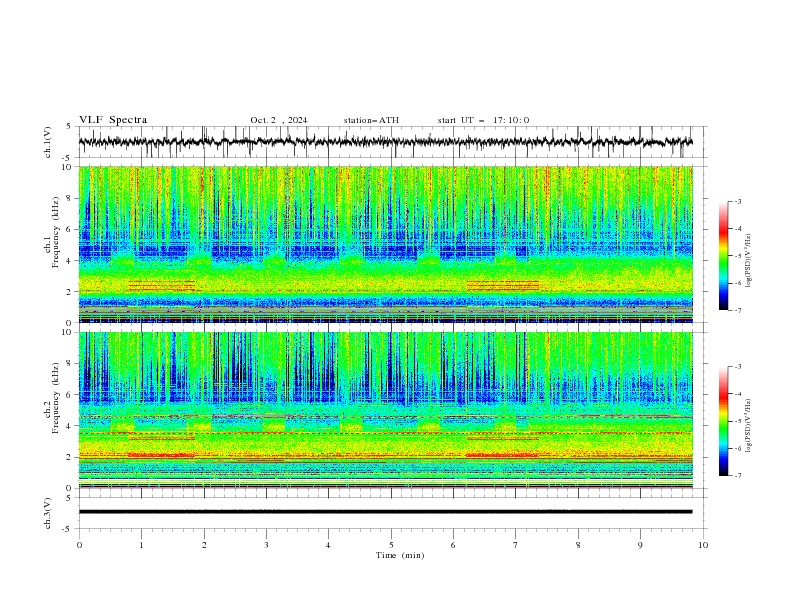Click the time axis tick label '5'
792x612 pixels.
click(x=391, y=545)
